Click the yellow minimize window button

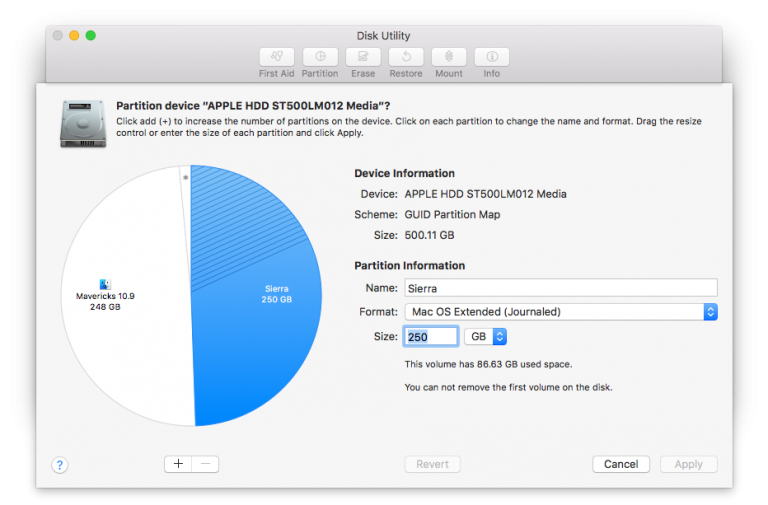(74, 35)
